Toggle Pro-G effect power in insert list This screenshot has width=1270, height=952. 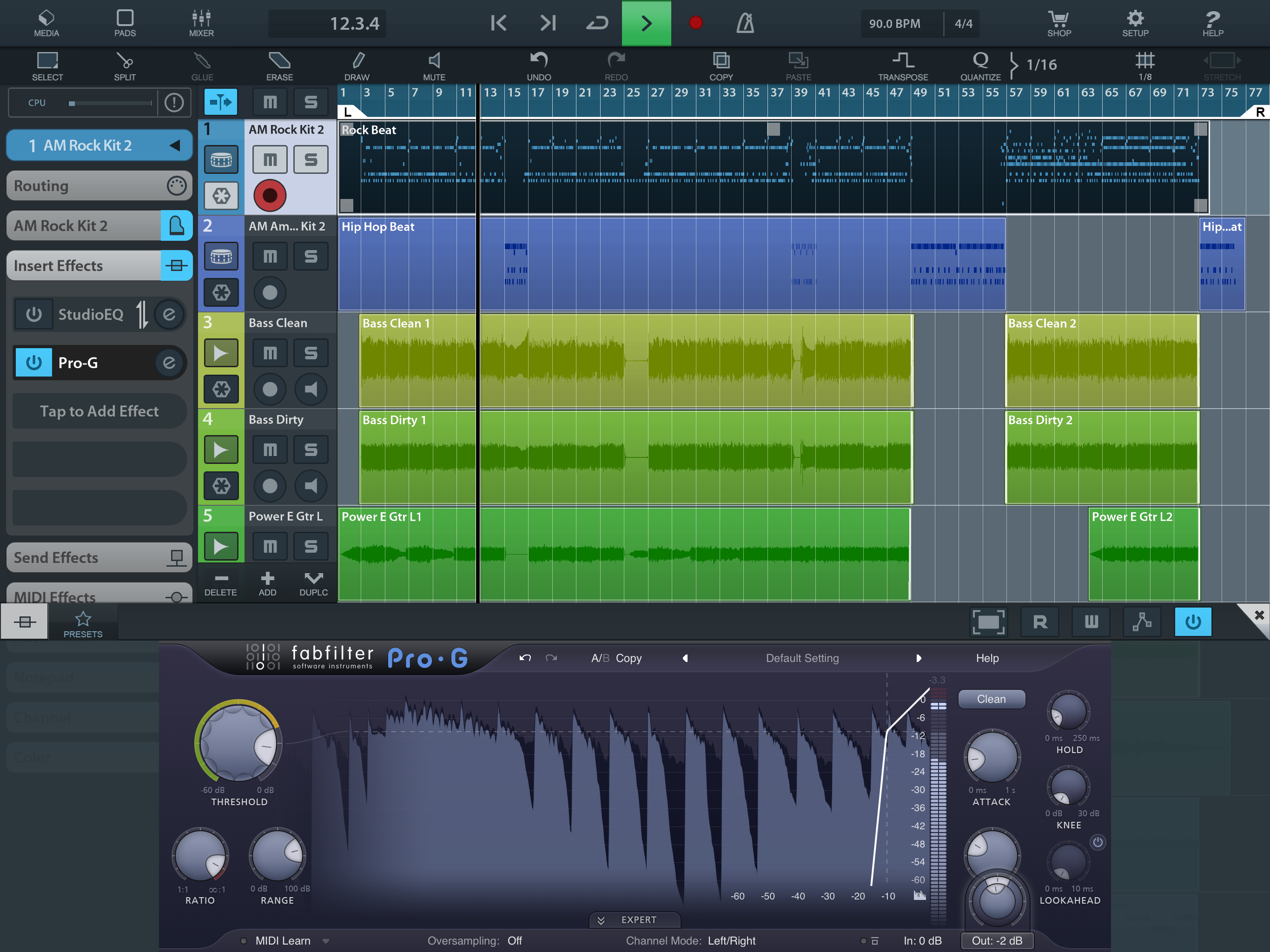[x=33, y=363]
